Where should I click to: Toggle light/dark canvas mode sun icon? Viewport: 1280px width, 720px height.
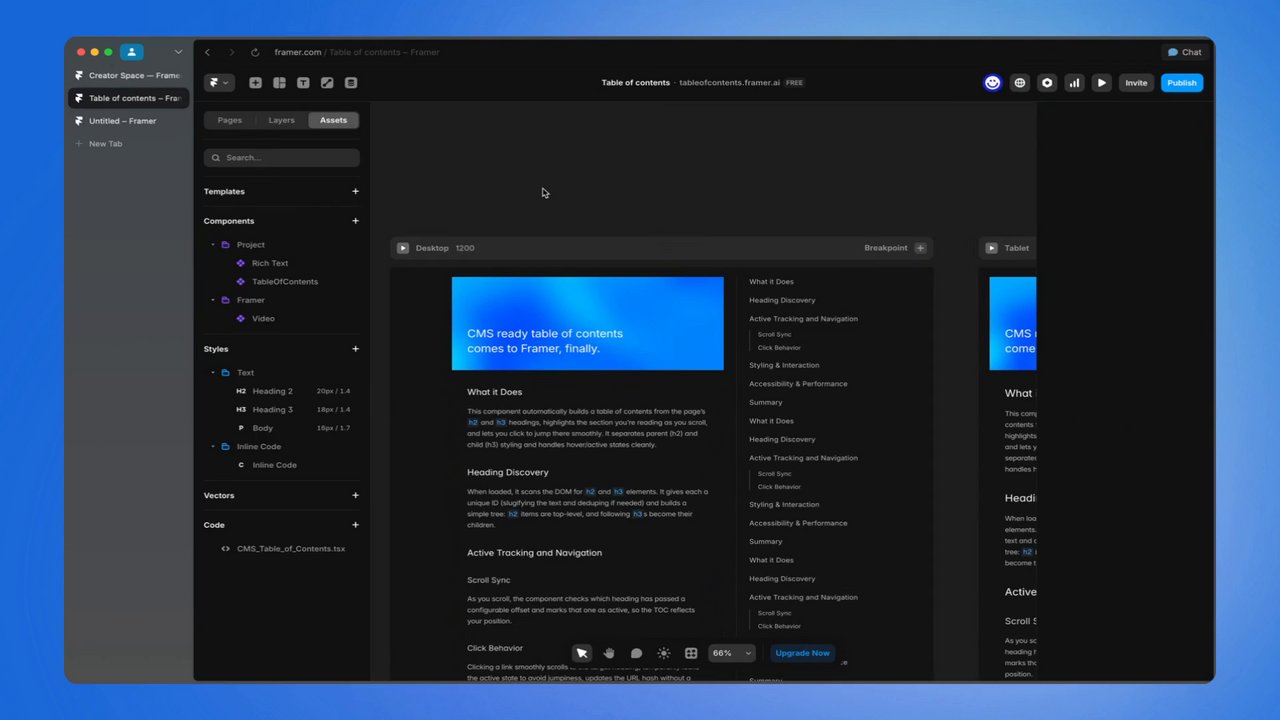[663, 653]
